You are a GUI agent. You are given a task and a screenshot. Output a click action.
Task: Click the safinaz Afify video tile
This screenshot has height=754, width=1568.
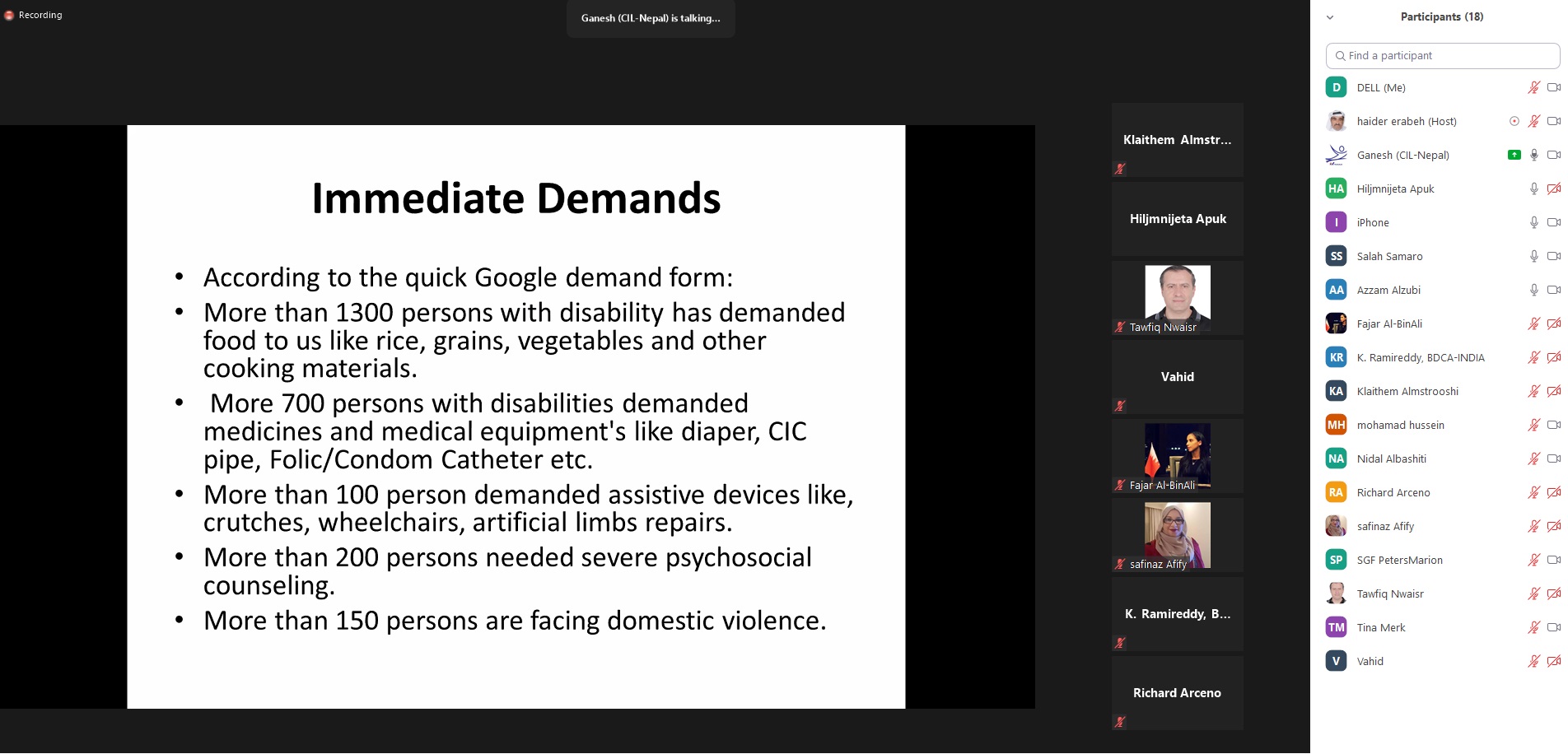(1177, 535)
